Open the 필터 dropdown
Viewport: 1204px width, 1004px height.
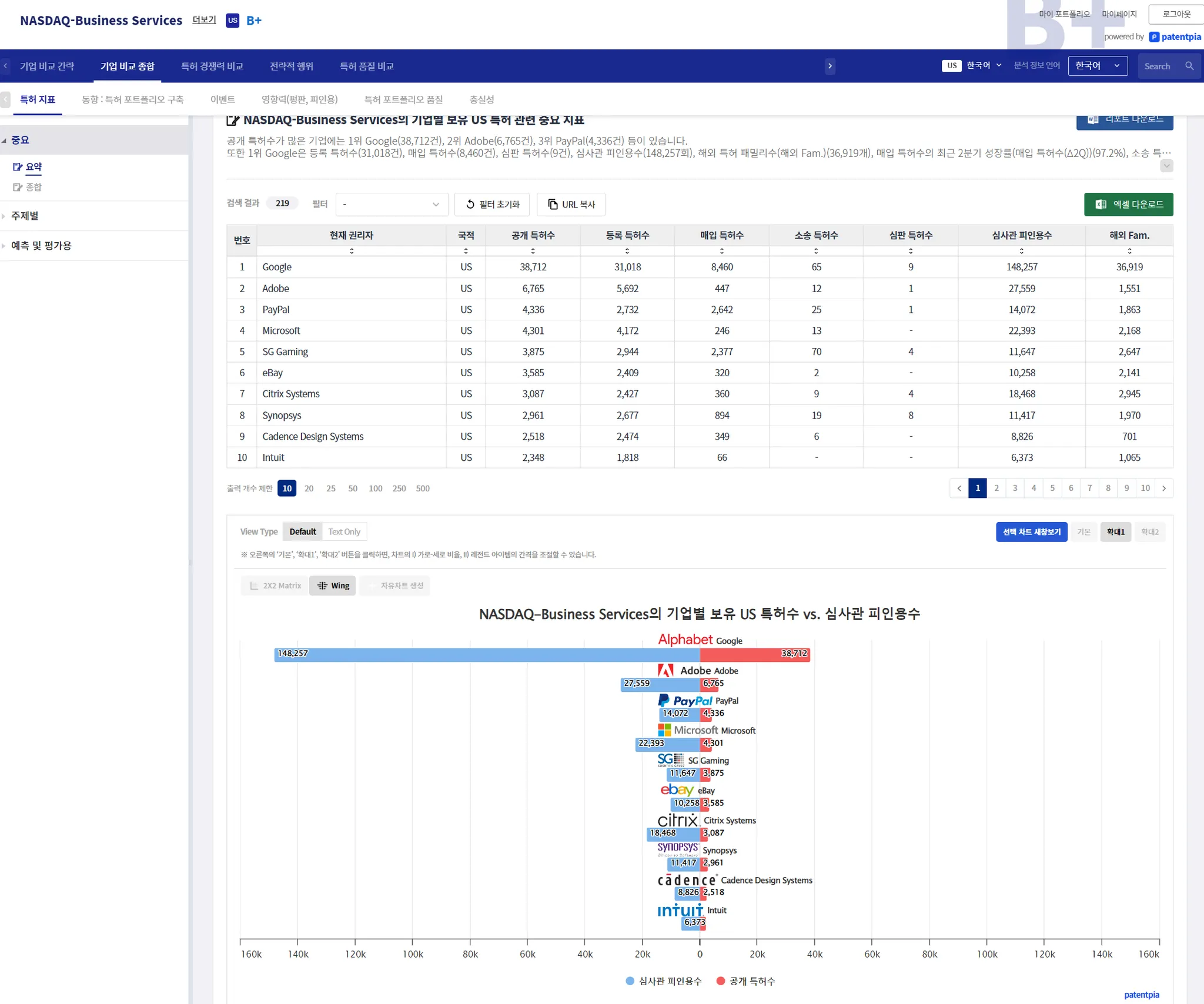392,204
